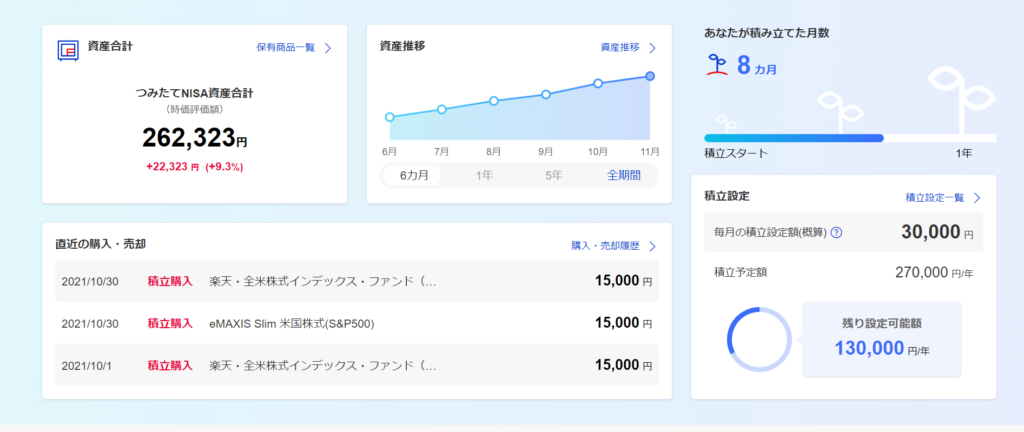
Task: Open the 積立設定一覧 link
Action: click(935, 198)
